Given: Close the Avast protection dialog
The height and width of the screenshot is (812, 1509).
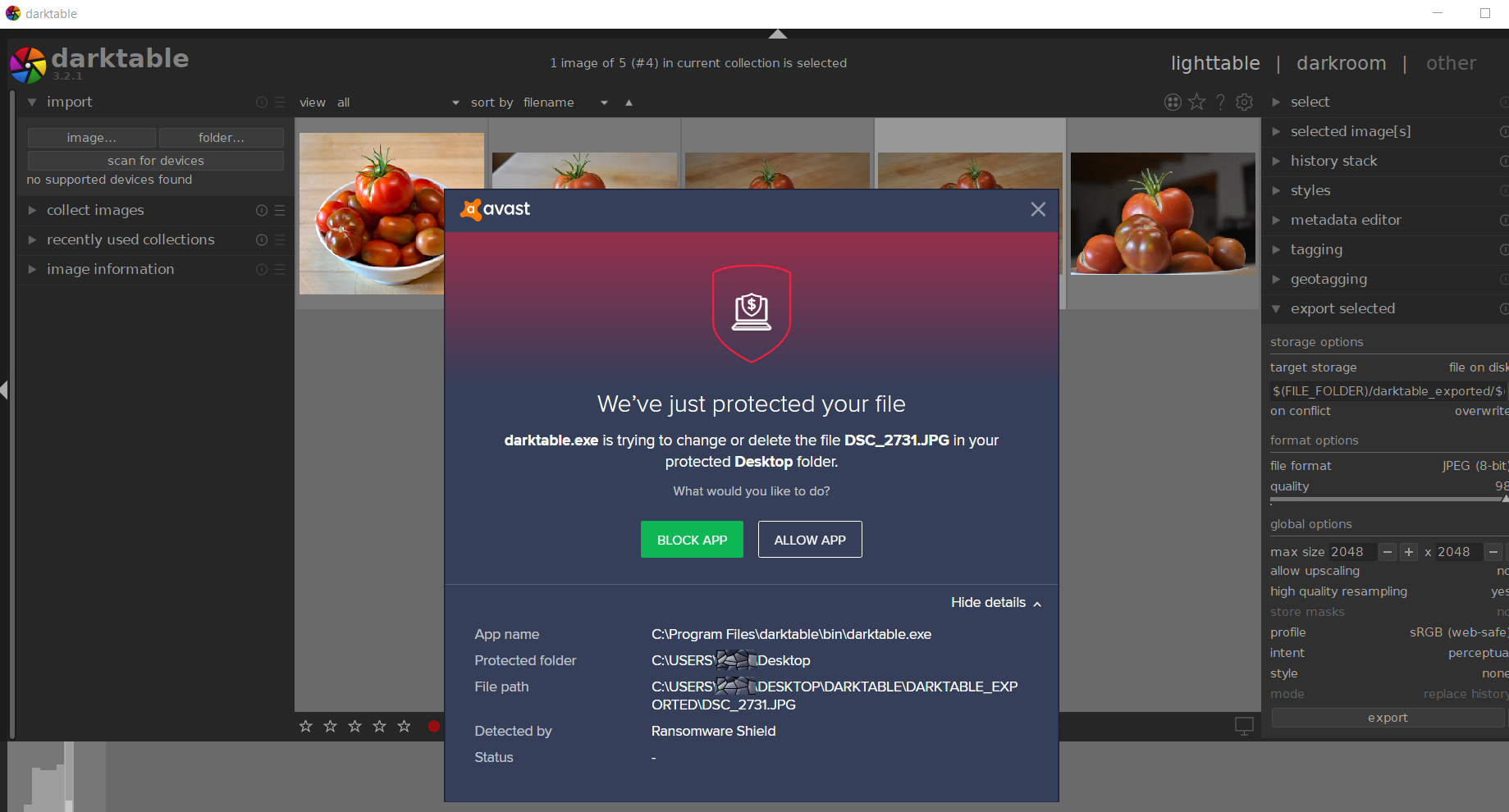Looking at the screenshot, I should (1038, 209).
